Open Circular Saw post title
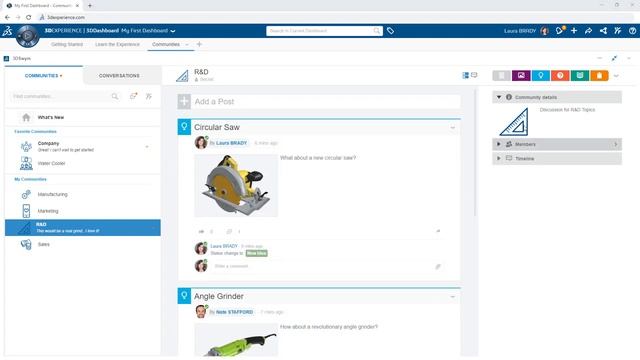This screenshot has height=360, width=640. point(217,127)
